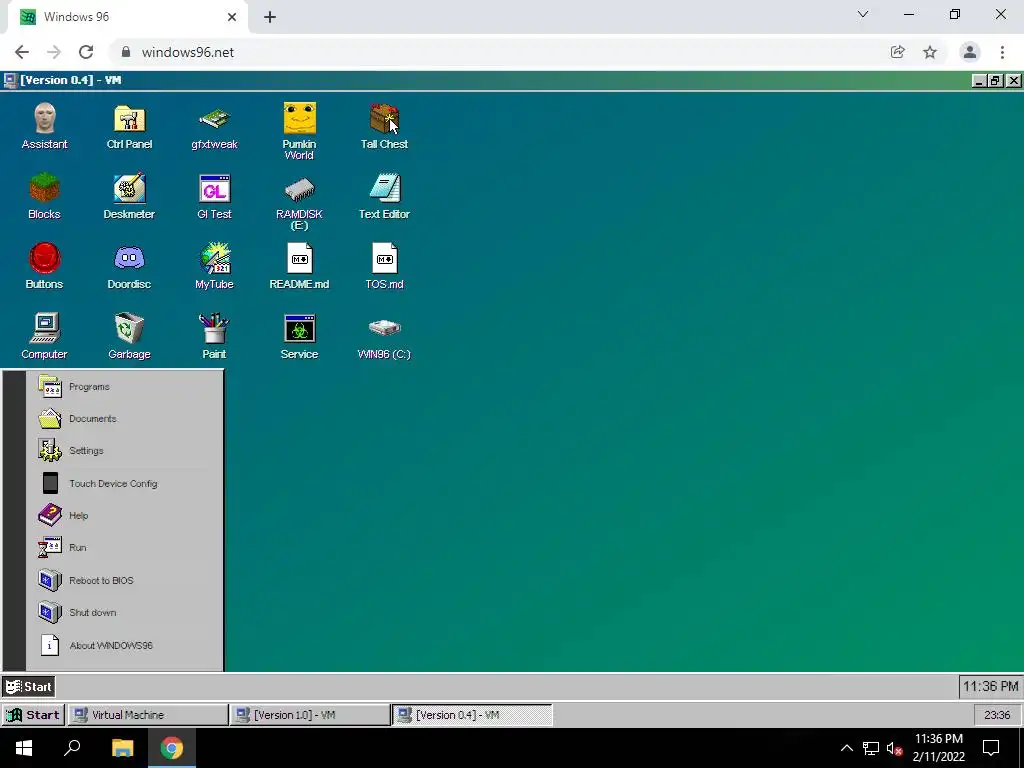Bookmark this page with the star icon
The height and width of the screenshot is (768, 1024).
point(930,52)
